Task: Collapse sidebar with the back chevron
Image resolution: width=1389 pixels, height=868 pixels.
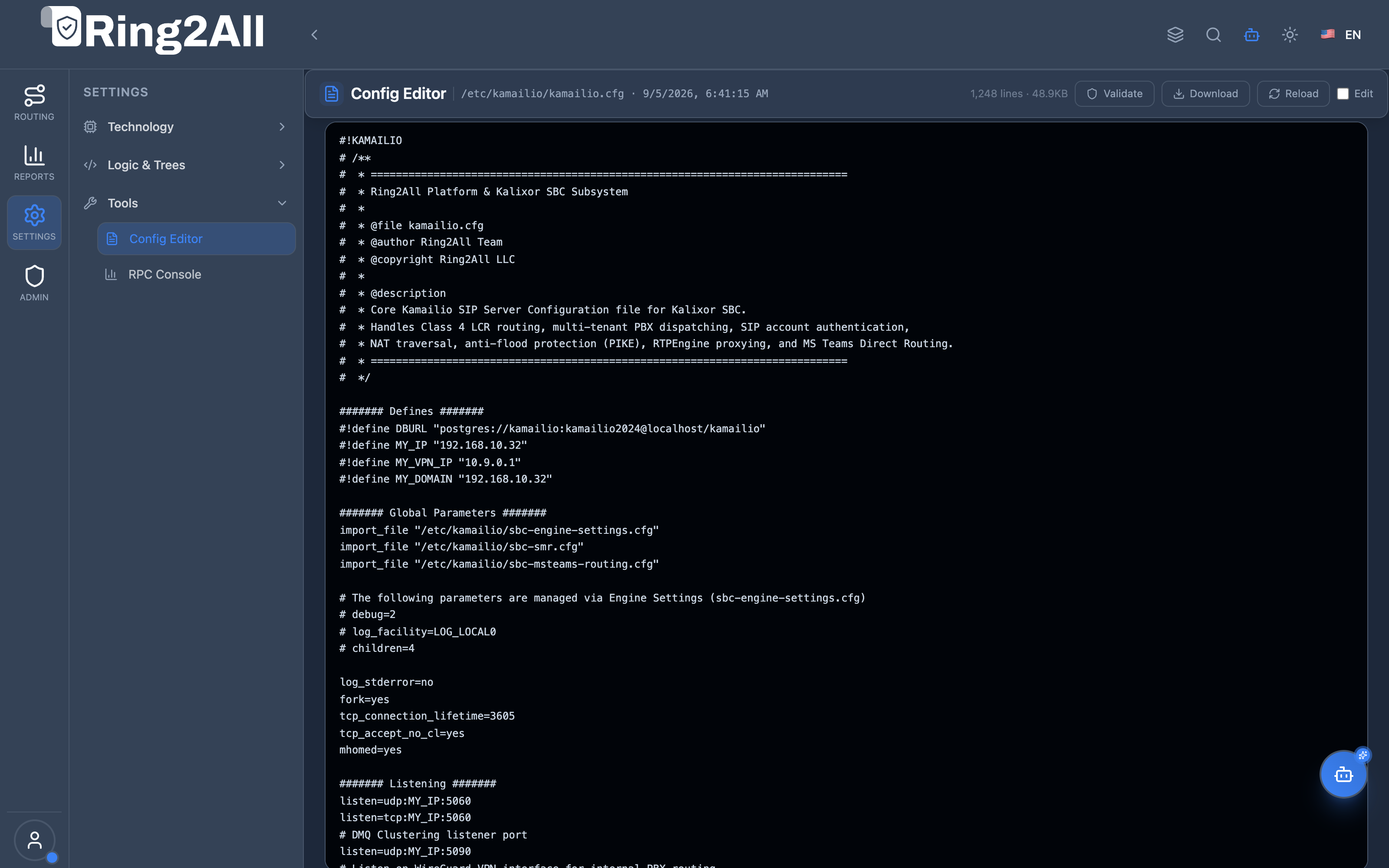Action: (x=314, y=35)
